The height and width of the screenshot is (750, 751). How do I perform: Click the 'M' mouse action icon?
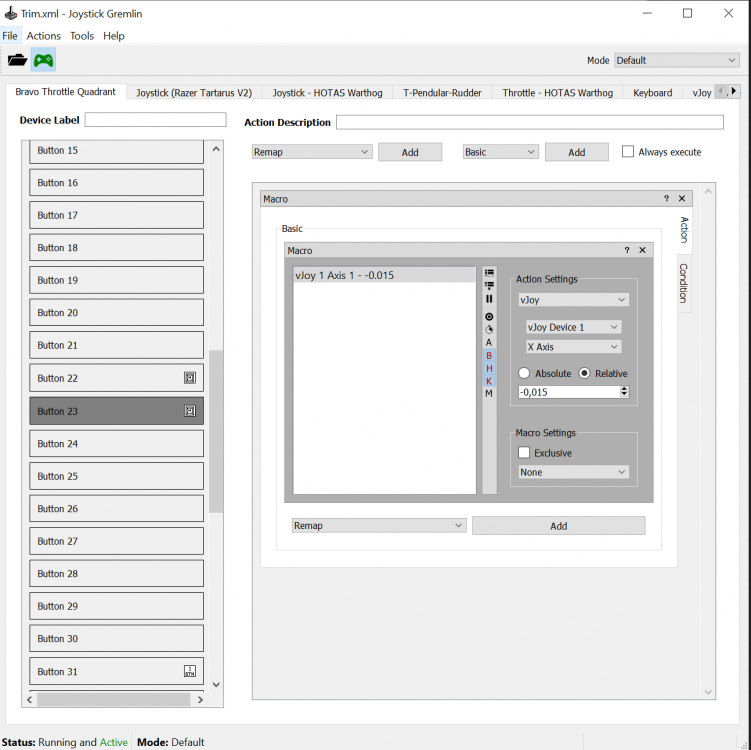[x=489, y=394]
